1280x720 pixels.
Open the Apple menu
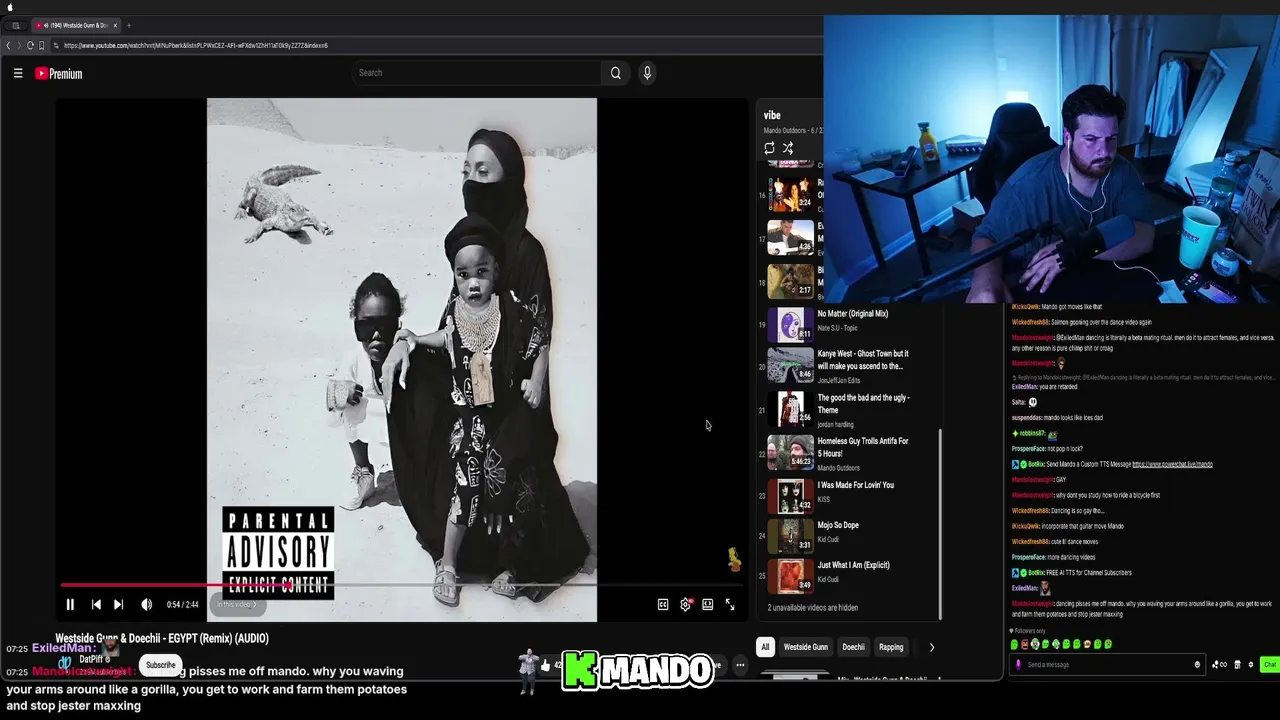point(10,7)
